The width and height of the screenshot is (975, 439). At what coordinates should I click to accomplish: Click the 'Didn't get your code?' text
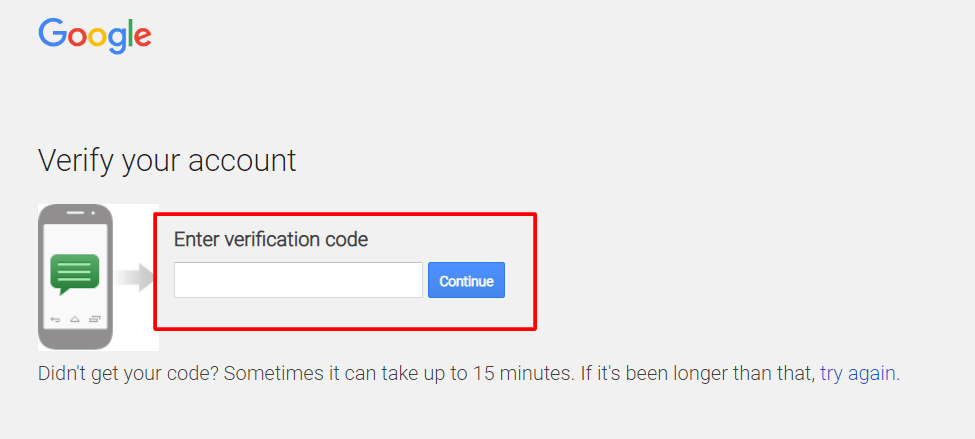(x=128, y=374)
